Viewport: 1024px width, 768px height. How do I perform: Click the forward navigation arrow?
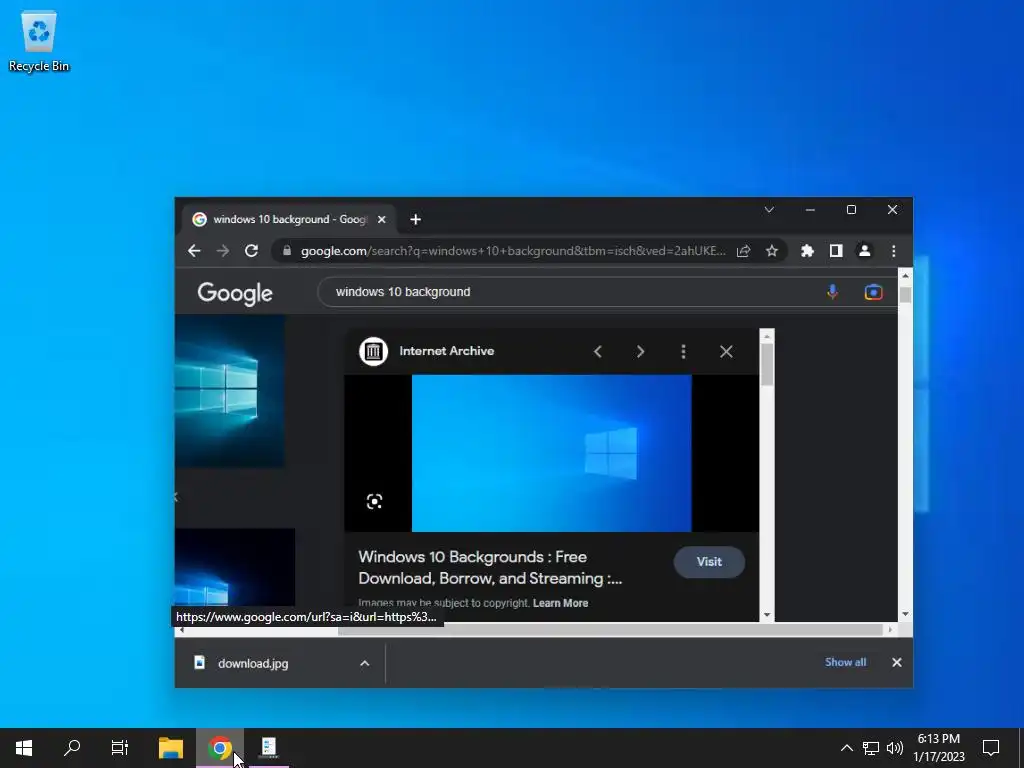(223, 251)
